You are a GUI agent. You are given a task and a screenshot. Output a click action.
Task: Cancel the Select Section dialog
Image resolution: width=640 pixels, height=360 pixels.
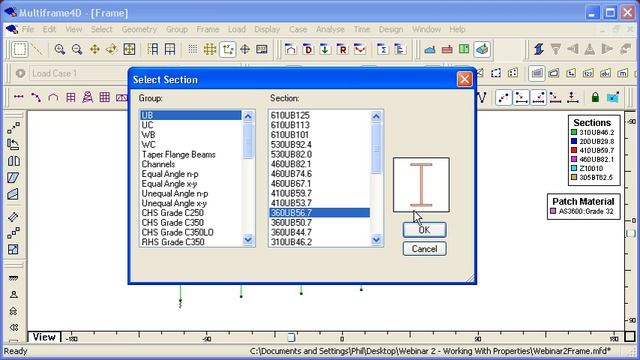pyautogui.click(x=424, y=249)
